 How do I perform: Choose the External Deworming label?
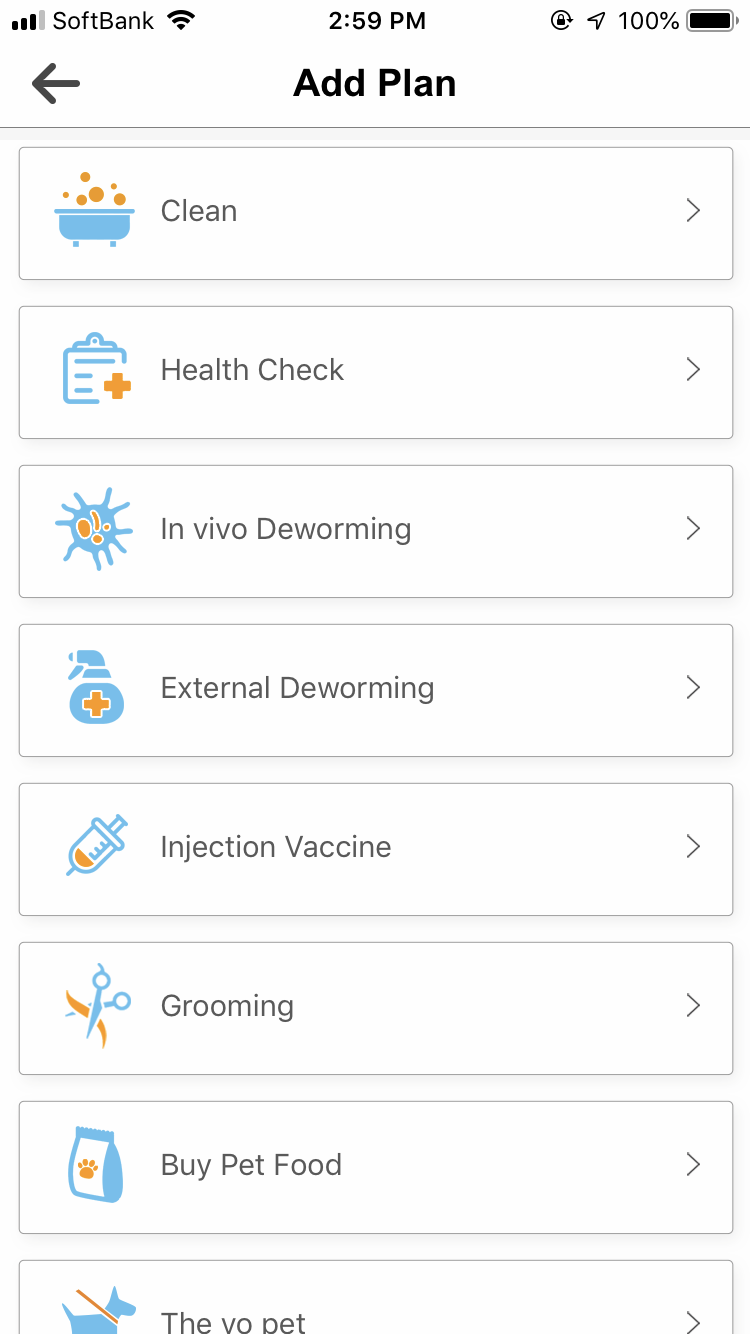click(297, 688)
